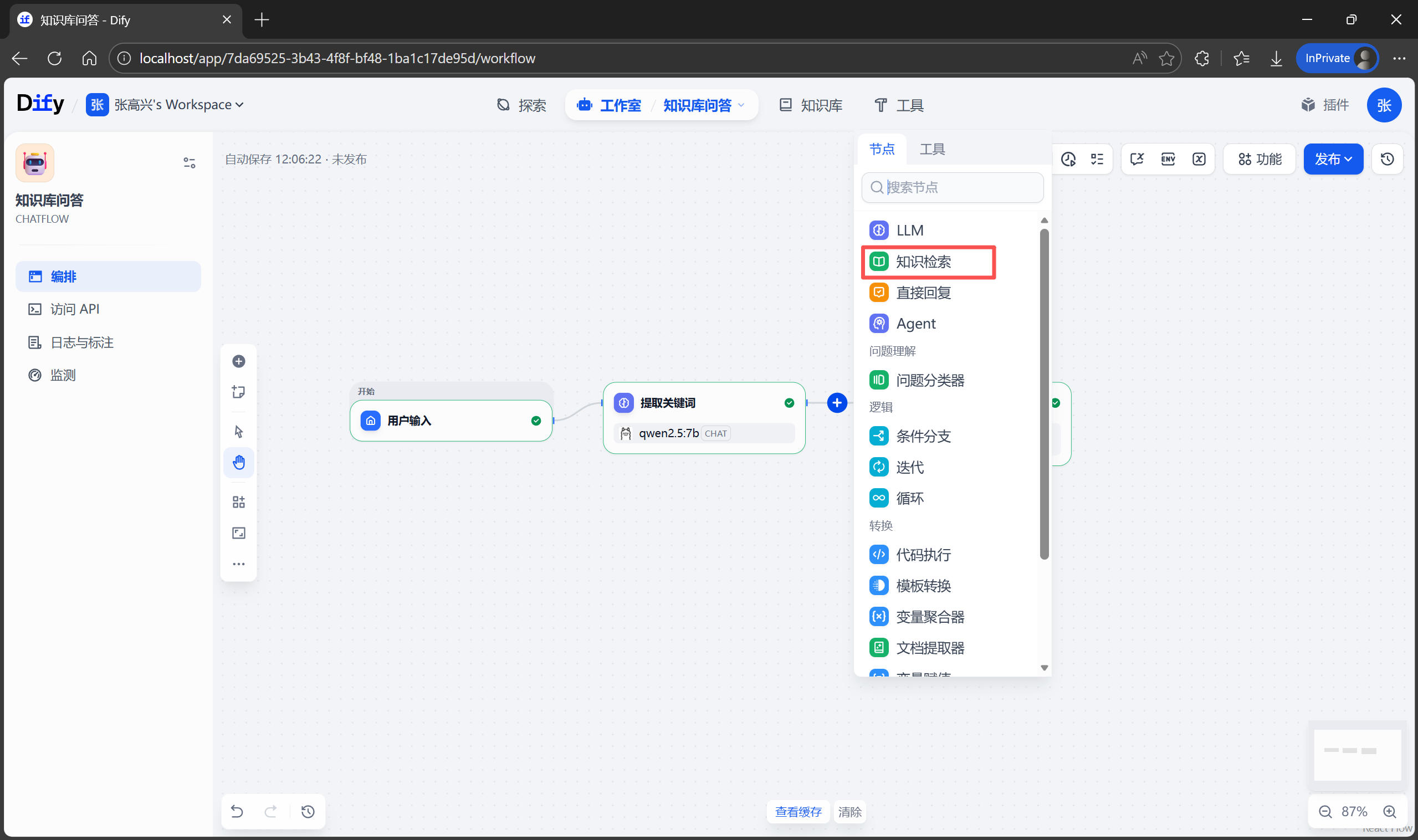Select the hand pan mode tool
This screenshot has width=1418, height=840.
tap(238, 463)
